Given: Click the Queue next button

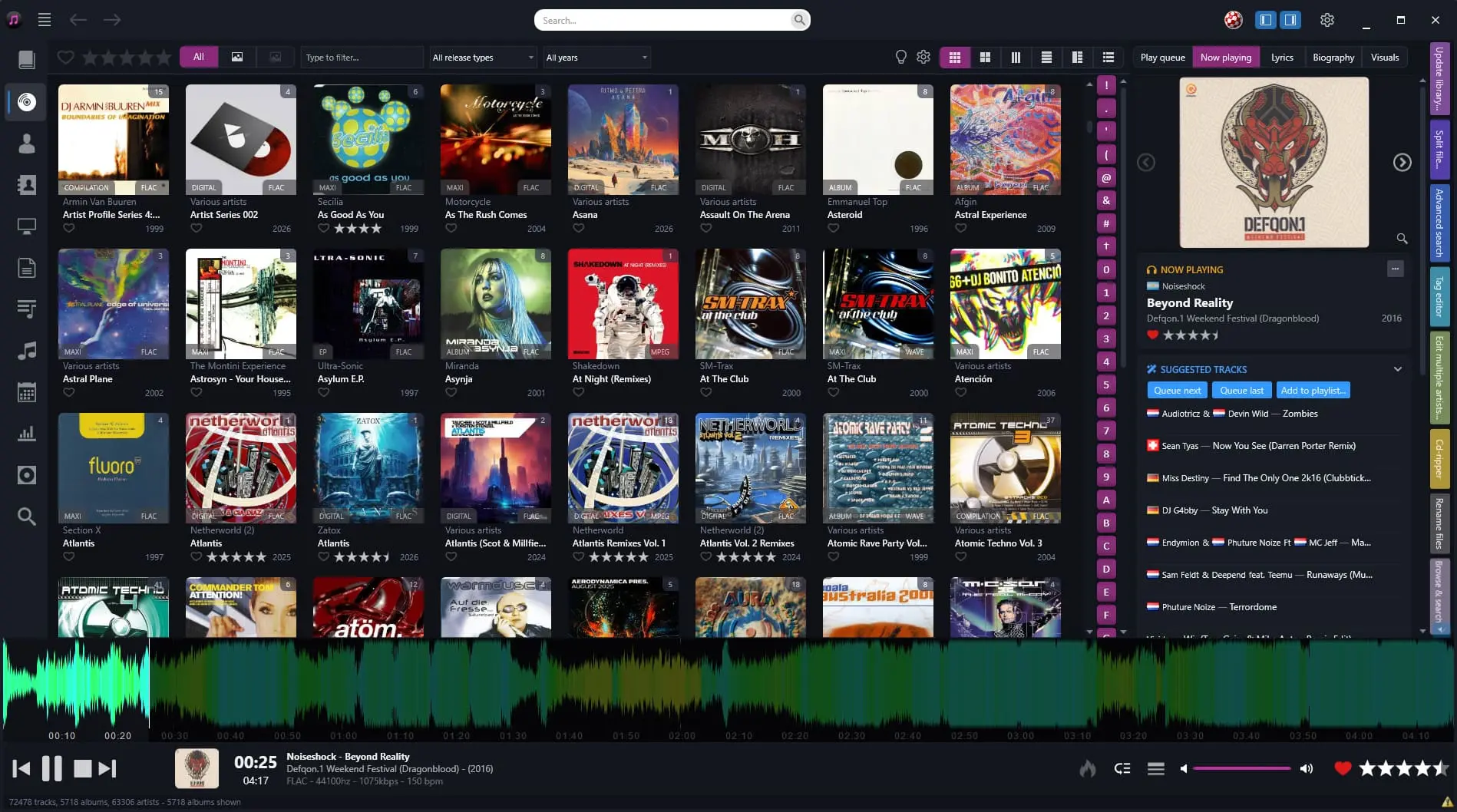Looking at the screenshot, I should [x=1177, y=391].
